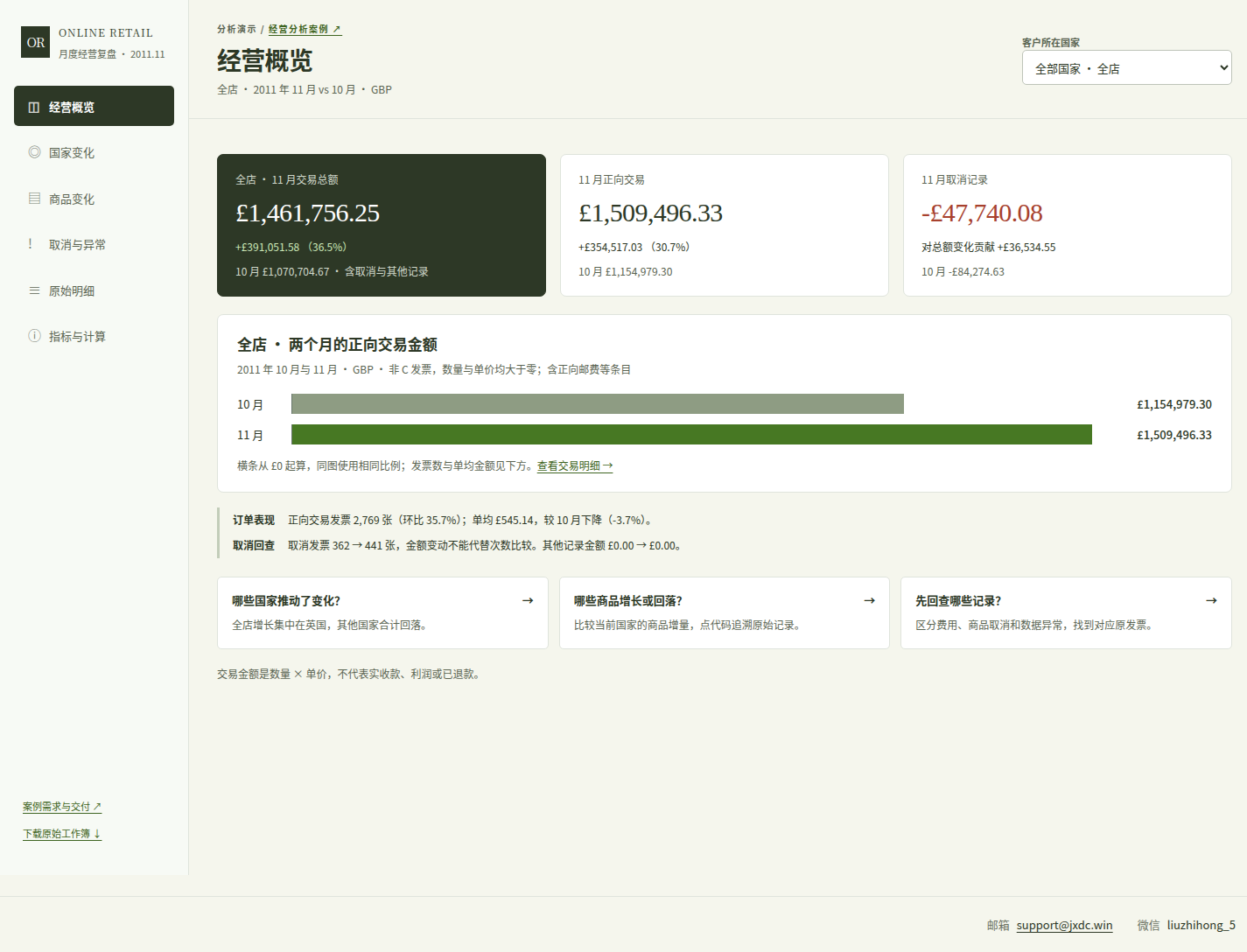Open 经营概览 in sidebar
Screen dimensions: 1247x952
[94, 106]
